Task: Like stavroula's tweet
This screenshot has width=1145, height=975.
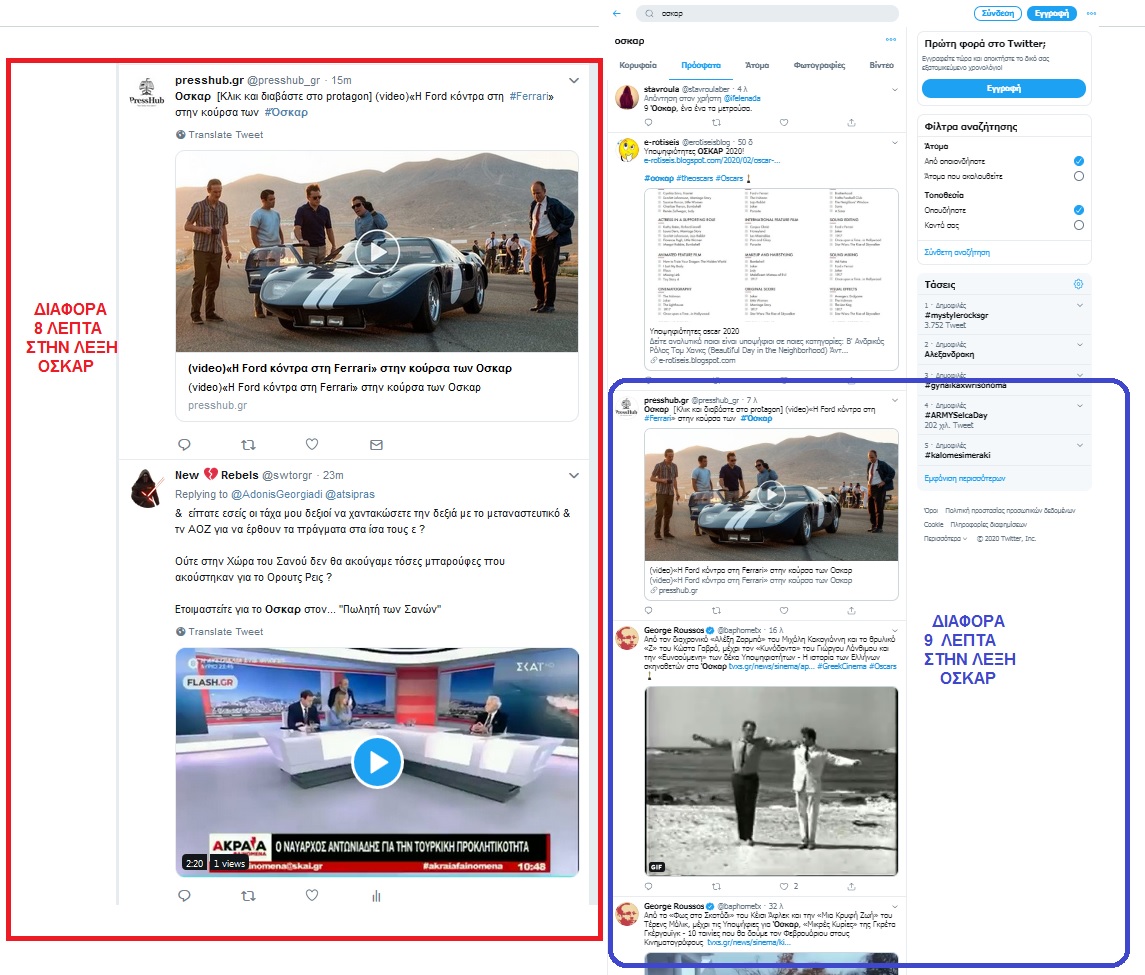Action: tap(784, 123)
